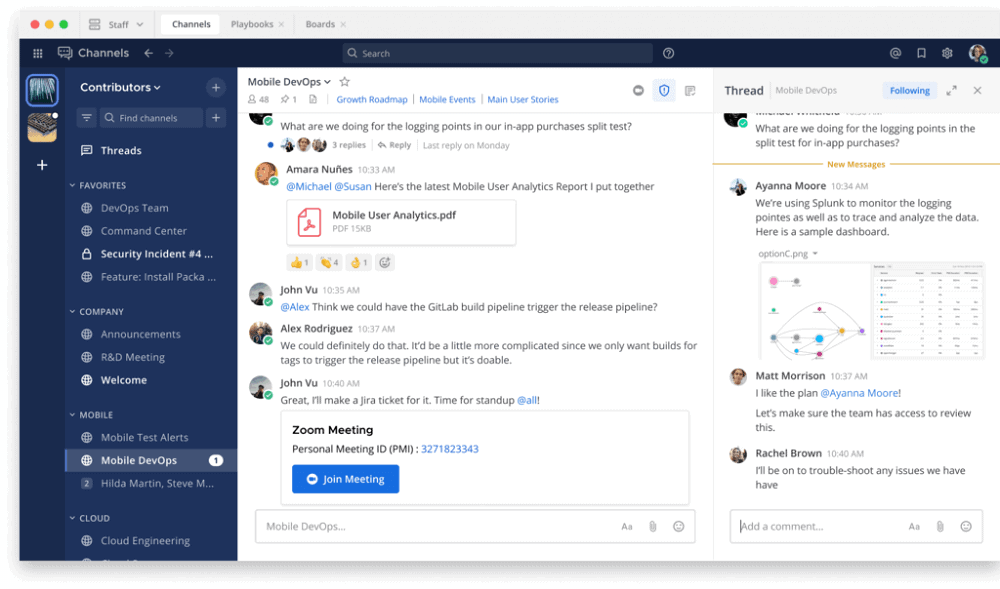This screenshot has height=589, width=1000.
Task: Toggle formatting Aa in thread comment box
Action: click(914, 527)
